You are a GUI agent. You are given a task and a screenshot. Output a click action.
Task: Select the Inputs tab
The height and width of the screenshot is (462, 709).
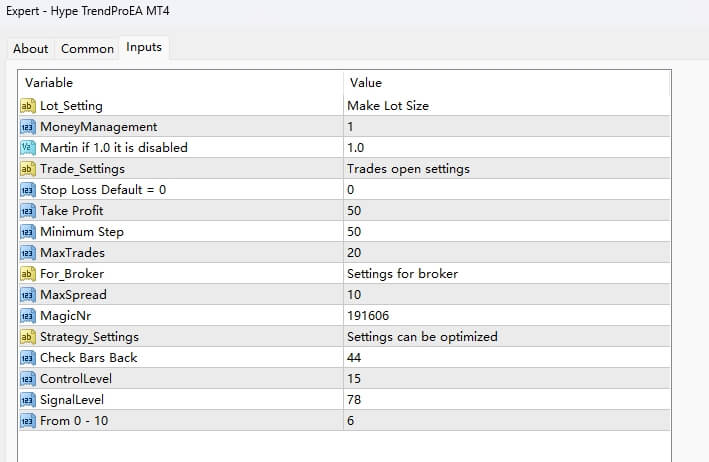[144, 47]
